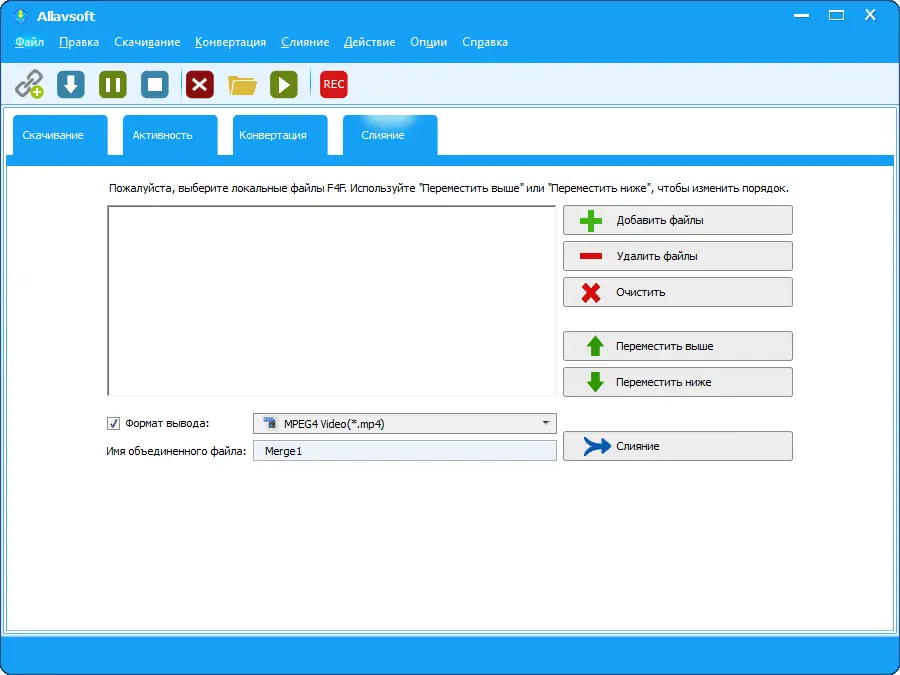
Task: Stop downloads with the stop icon
Action: click(x=154, y=84)
